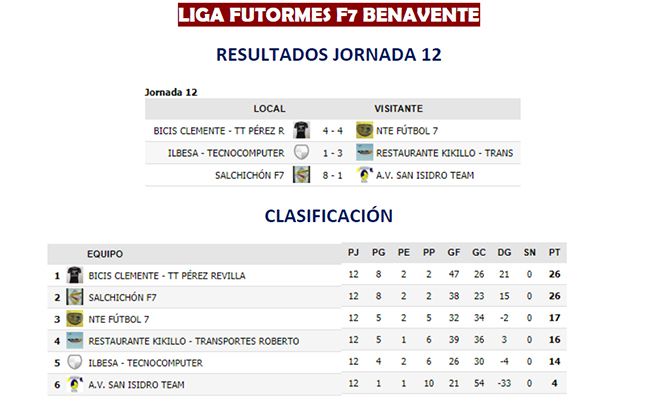Image resolution: width=670 pixels, height=410 pixels.
Task: Open Bicis Clemente - TT Pérez Revilla standings row
Action: click(167, 275)
